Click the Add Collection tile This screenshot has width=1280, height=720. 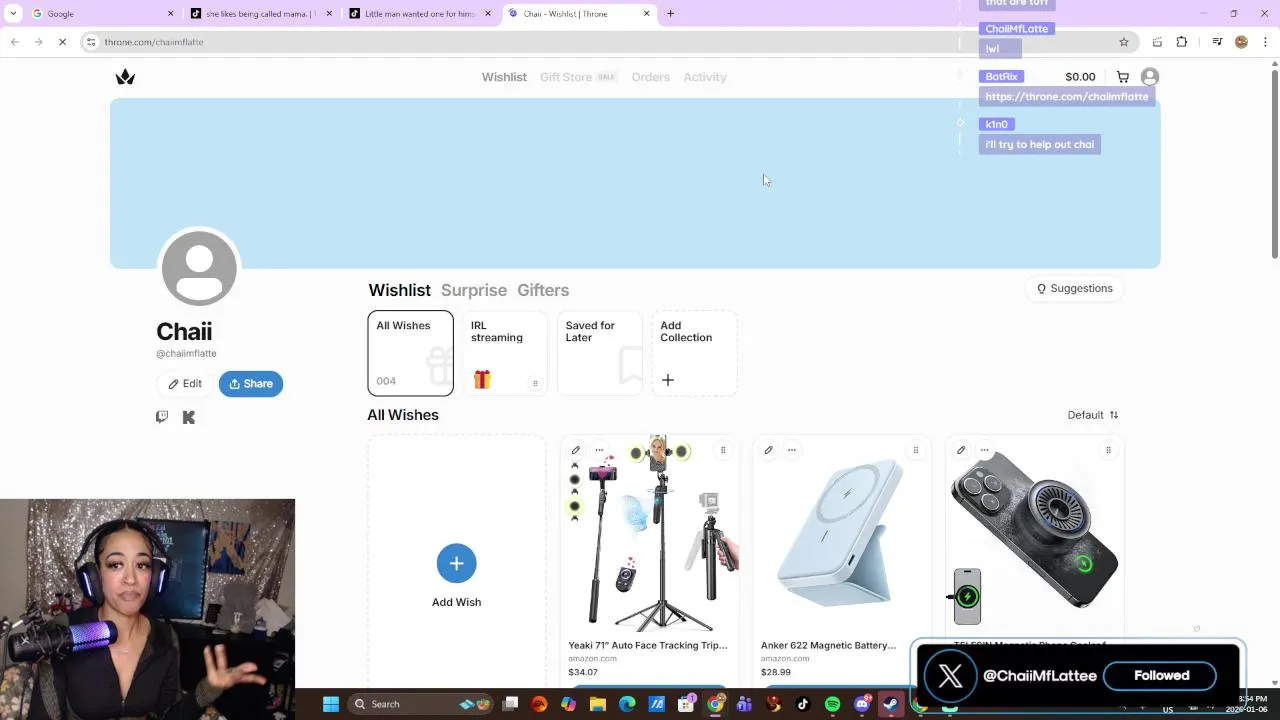[x=694, y=353]
